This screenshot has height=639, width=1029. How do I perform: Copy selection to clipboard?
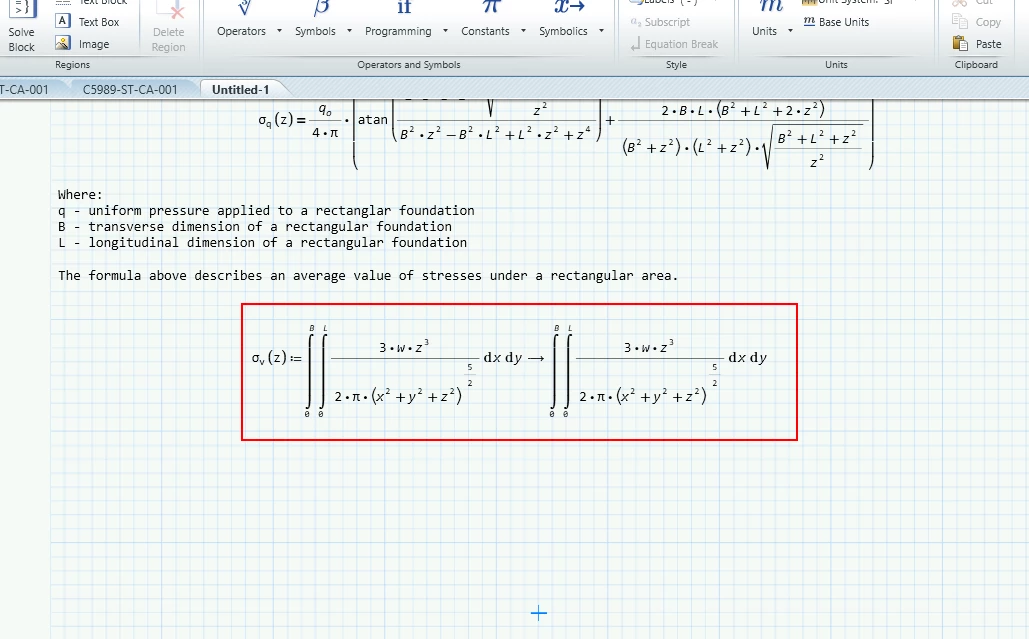point(976,22)
